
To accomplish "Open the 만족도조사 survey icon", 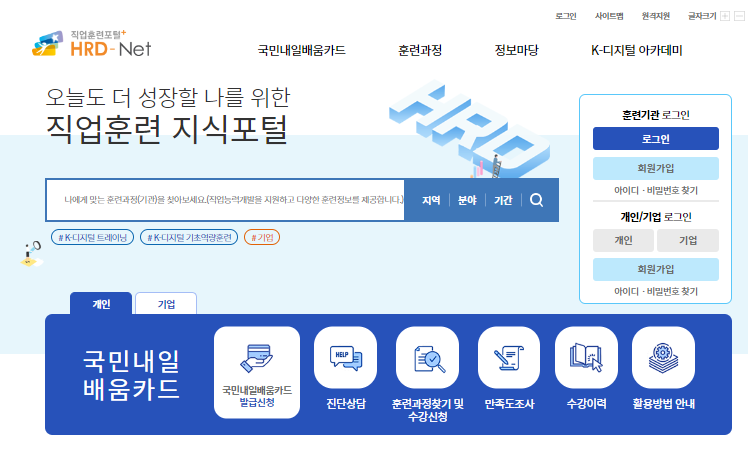I will tap(509, 358).
